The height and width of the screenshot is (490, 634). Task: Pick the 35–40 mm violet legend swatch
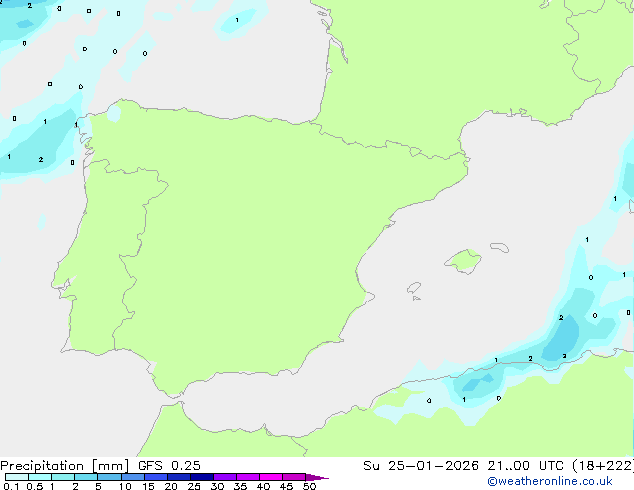pos(248,477)
